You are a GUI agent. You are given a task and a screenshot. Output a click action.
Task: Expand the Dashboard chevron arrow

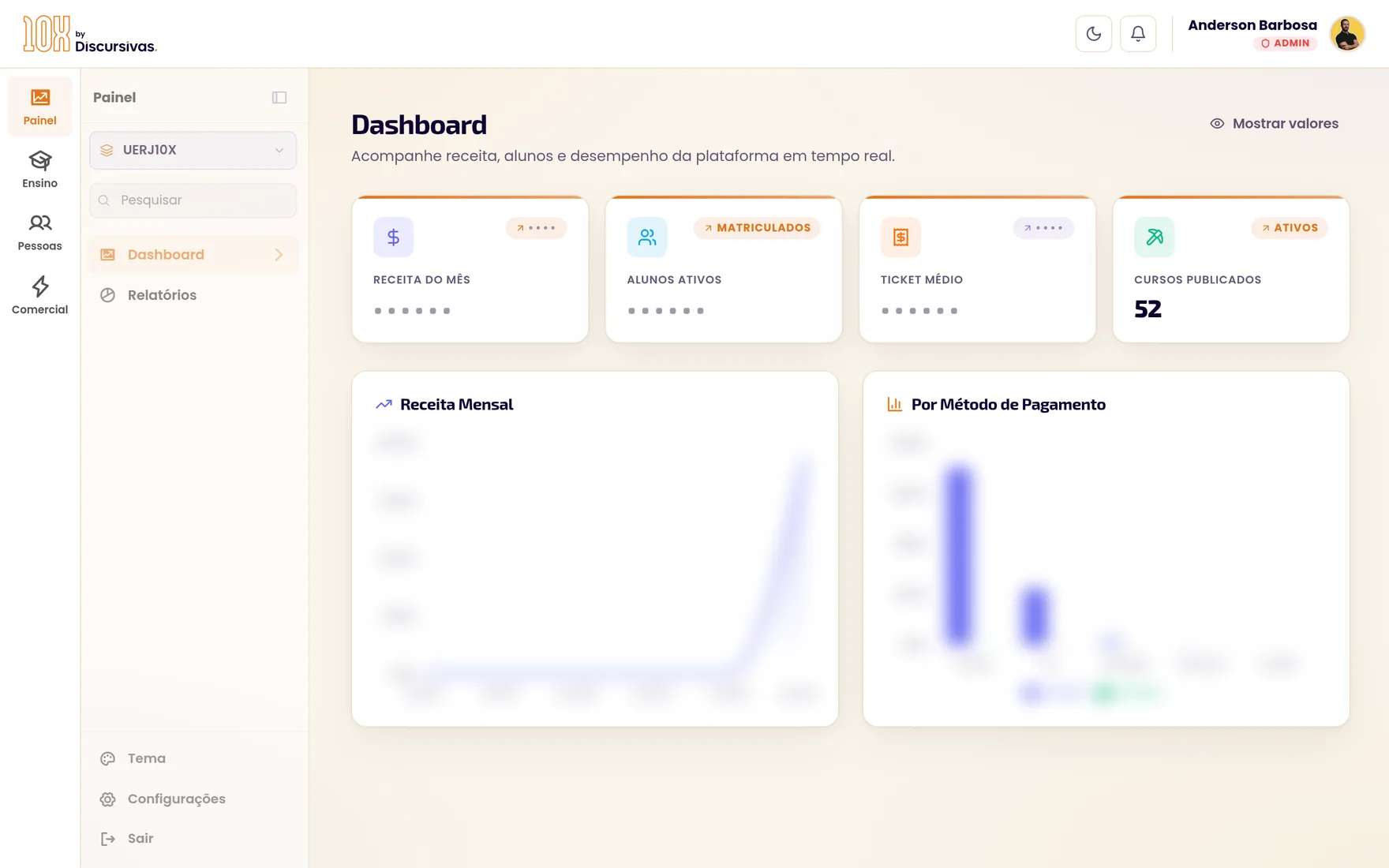point(279,255)
